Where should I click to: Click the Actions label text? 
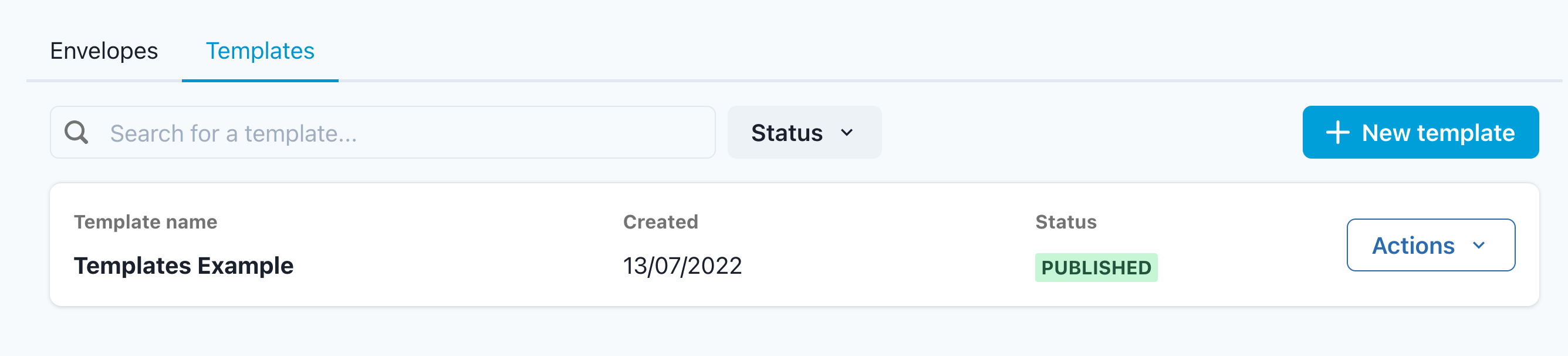pyautogui.click(x=1412, y=246)
